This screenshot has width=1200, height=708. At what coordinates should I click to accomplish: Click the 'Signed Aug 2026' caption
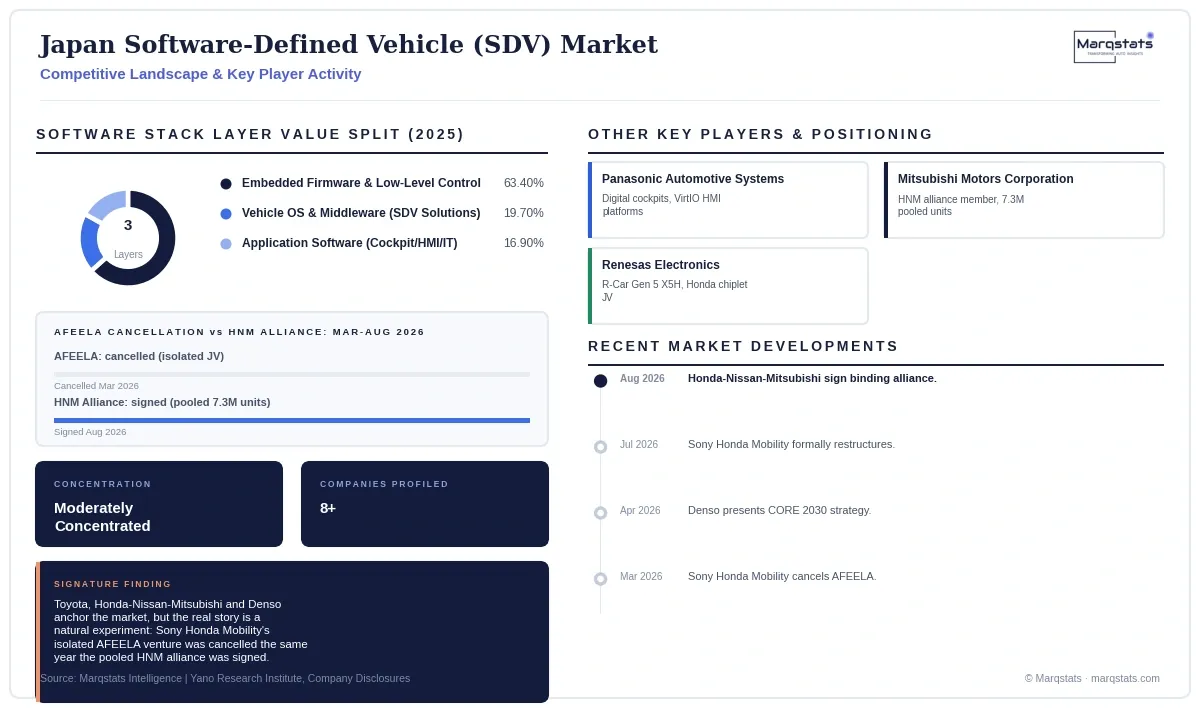pos(90,432)
